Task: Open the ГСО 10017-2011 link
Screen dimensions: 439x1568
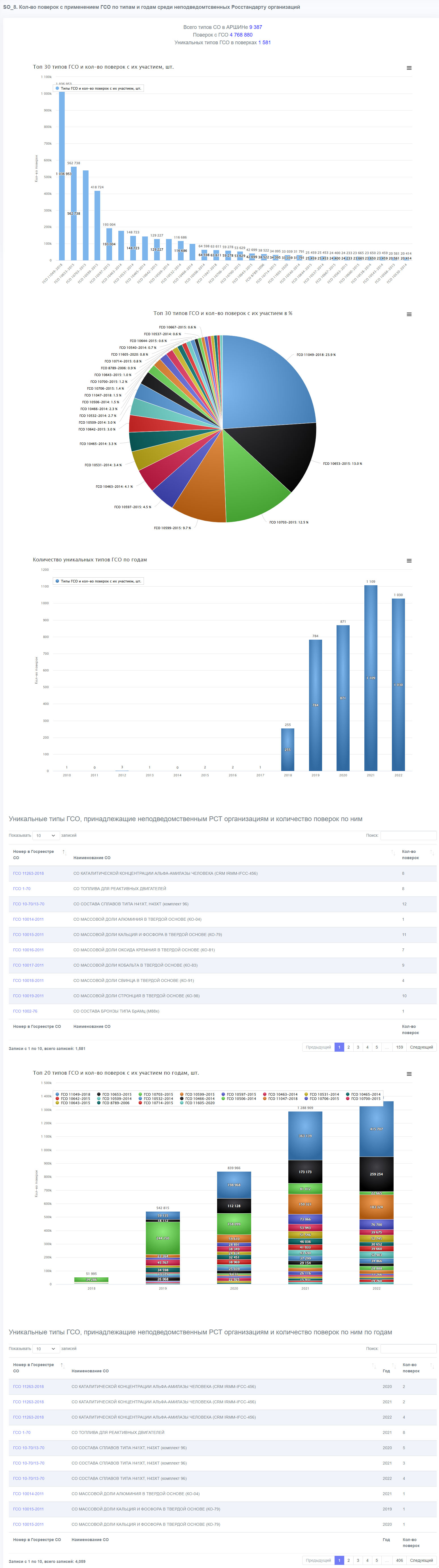Action: coord(29,965)
